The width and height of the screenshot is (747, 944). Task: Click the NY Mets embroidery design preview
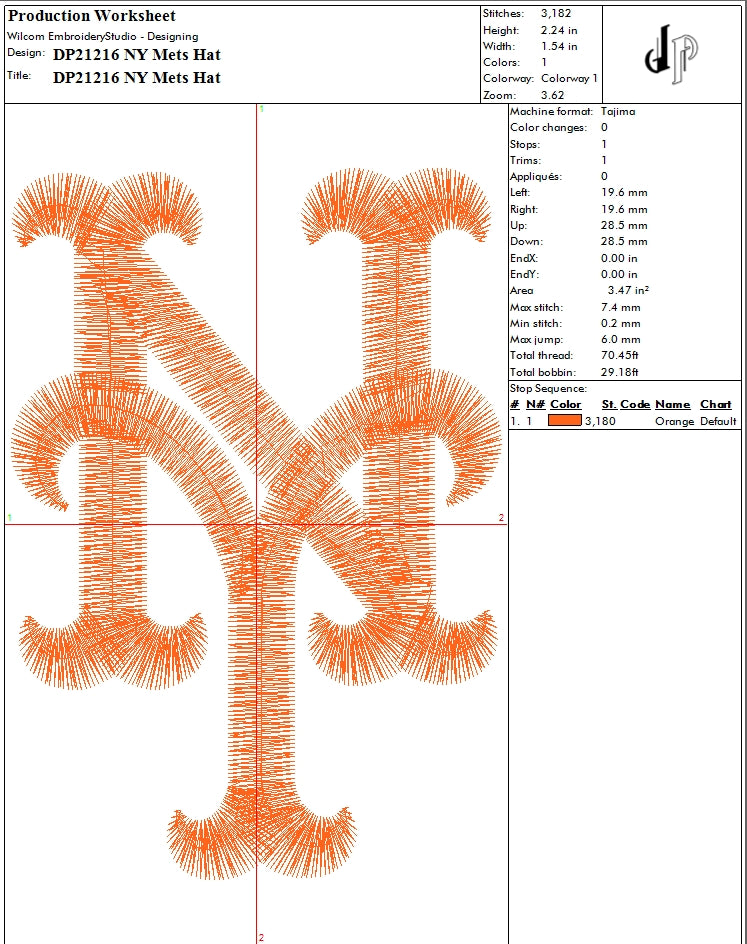[256, 523]
